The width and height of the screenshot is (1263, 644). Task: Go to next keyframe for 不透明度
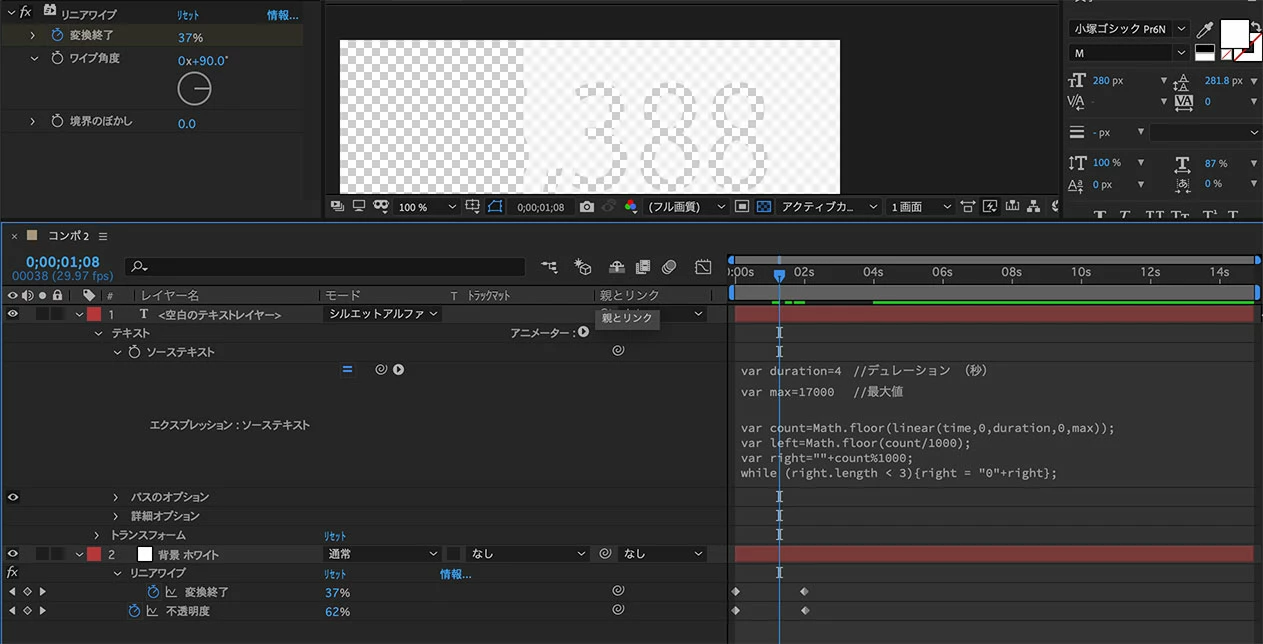pos(42,611)
